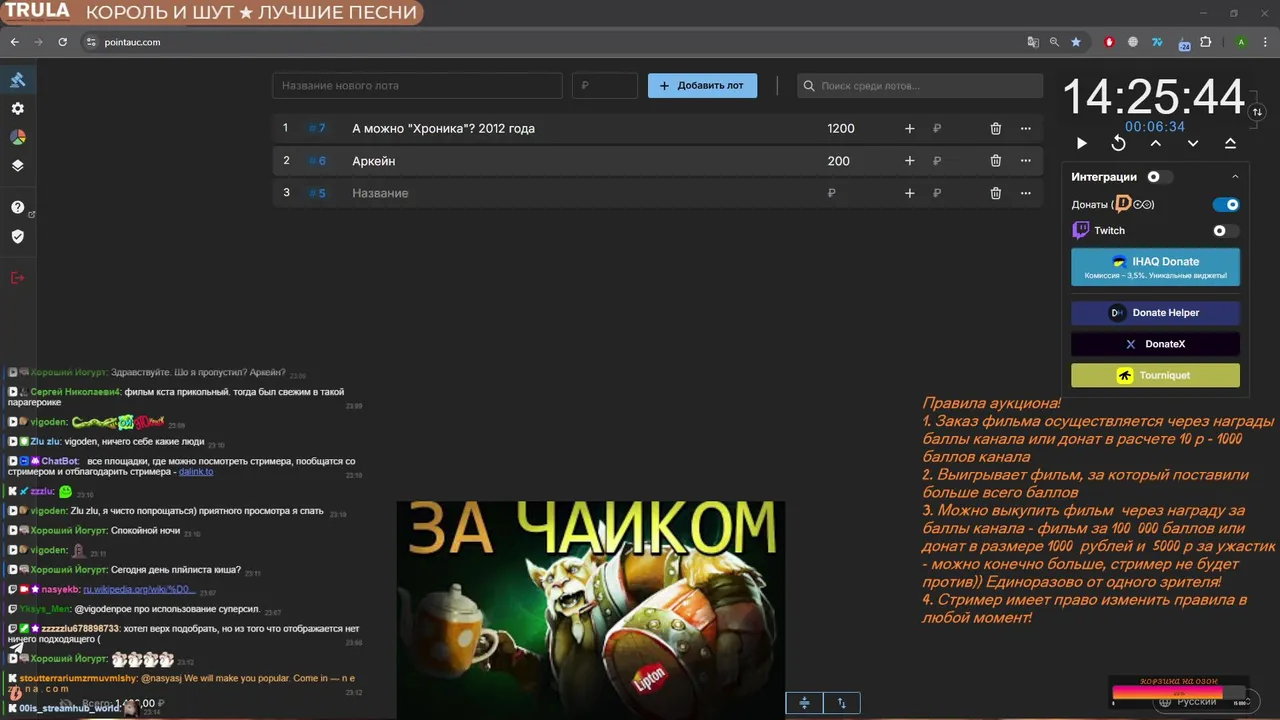Image resolution: width=1280 pixels, height=720 pixels.
Task: Click the red logout icon
Action: [17, 277]
